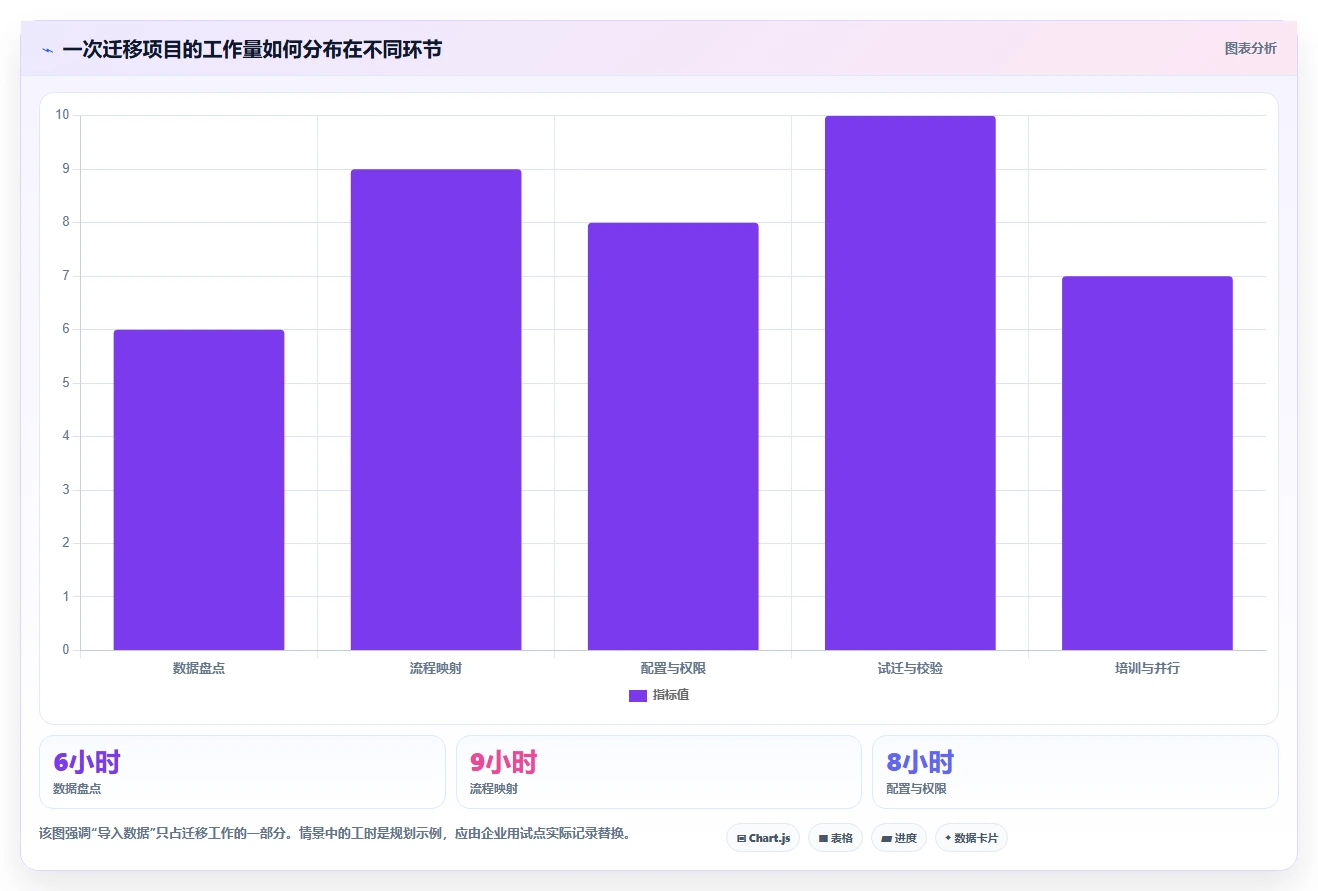The width and height of the screenshot is (1318, 891).
Task: Open the 8小时 配置与权限 card
Action: click(x=1075, y=772)
